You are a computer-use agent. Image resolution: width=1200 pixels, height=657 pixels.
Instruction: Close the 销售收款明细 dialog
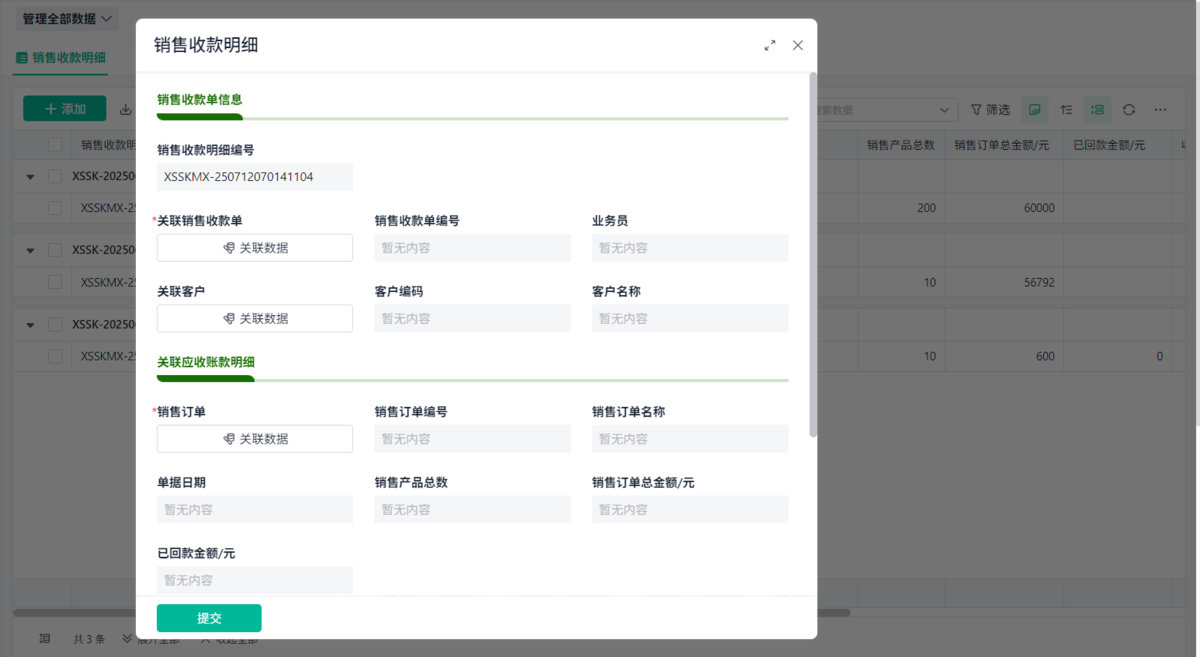[x=798, y=45]
